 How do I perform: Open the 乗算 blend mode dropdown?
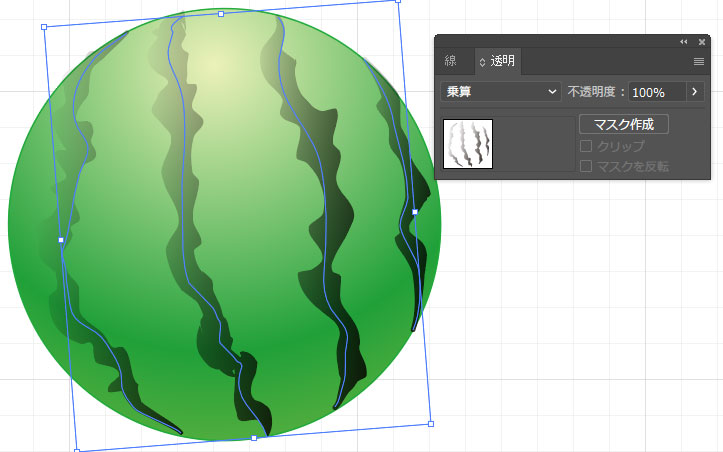point(501,91)
